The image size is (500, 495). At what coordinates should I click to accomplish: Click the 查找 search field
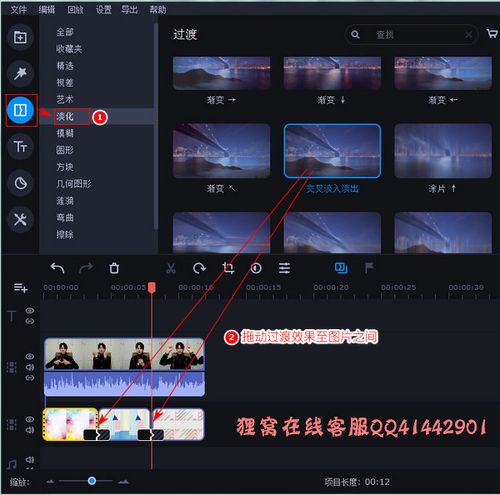pos(412,34)
